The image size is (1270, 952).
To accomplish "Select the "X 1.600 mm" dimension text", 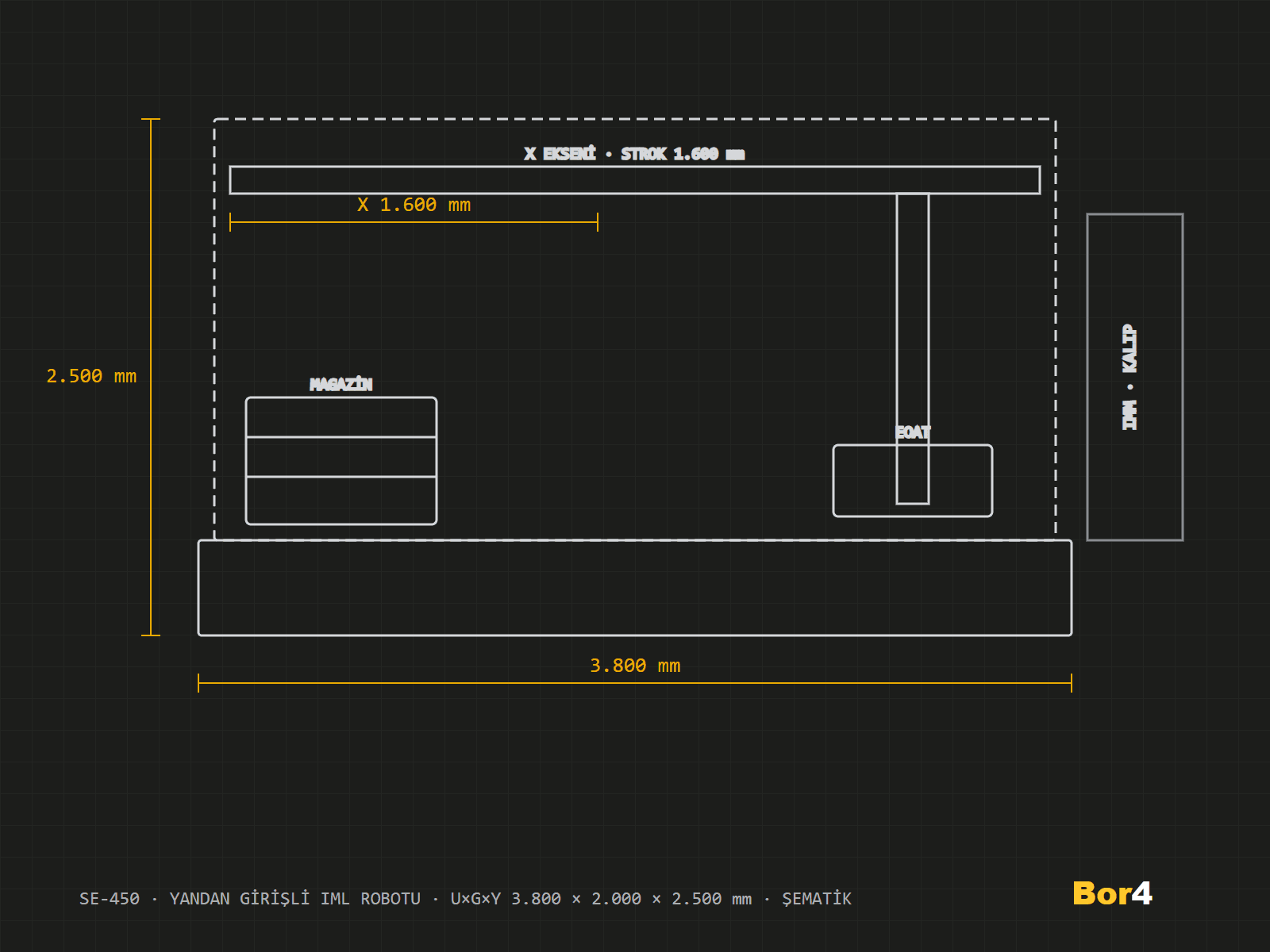I will (x=414, y=205).
